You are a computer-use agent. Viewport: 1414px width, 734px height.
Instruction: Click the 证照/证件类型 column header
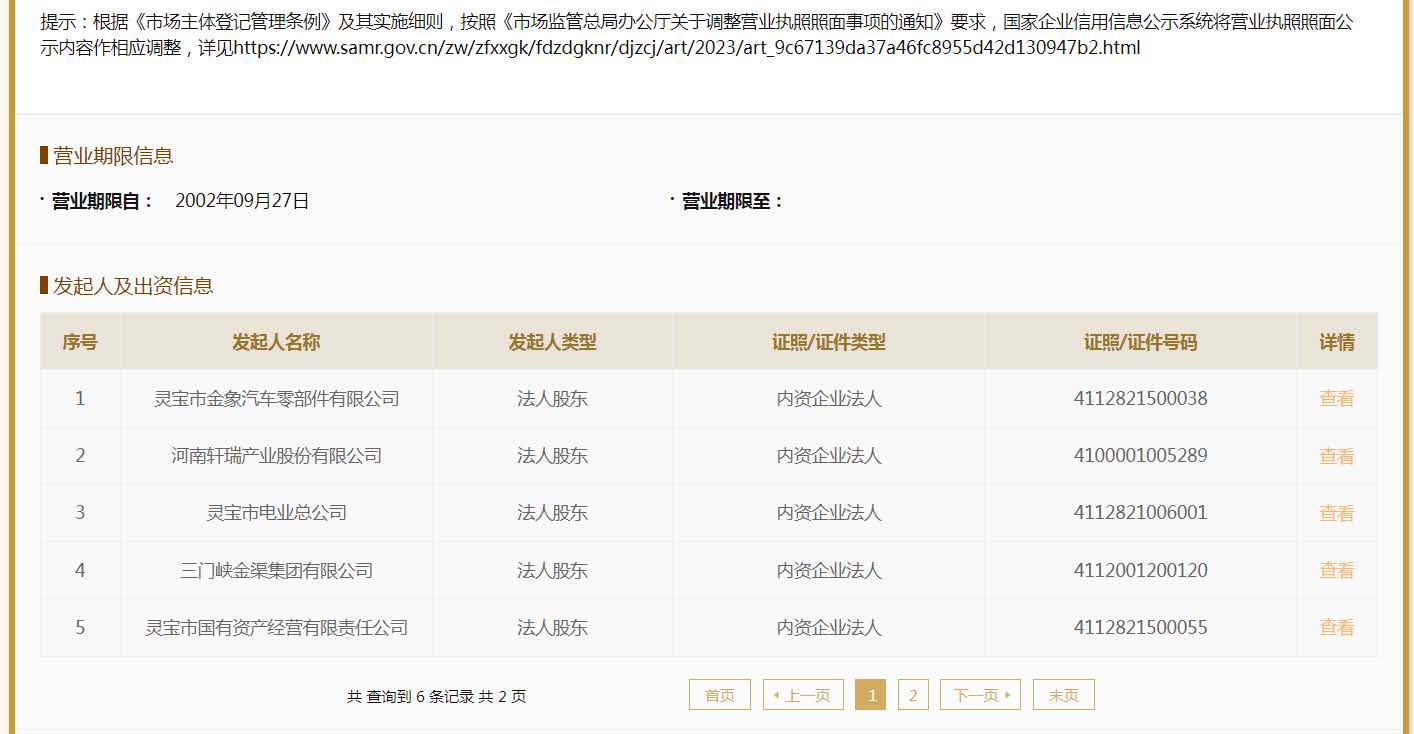coord(828,342)
